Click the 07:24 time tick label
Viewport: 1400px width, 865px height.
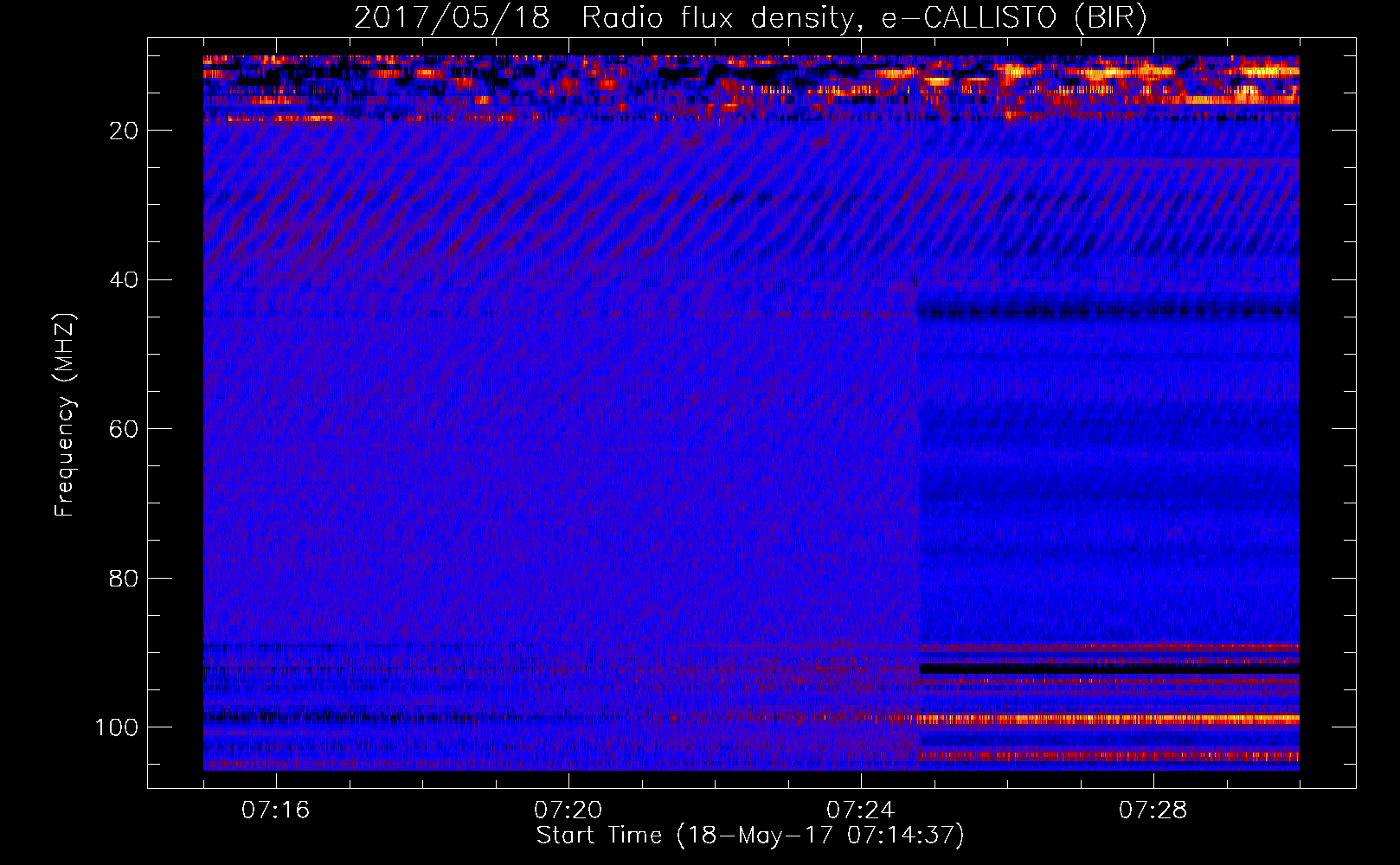point(861,811)
